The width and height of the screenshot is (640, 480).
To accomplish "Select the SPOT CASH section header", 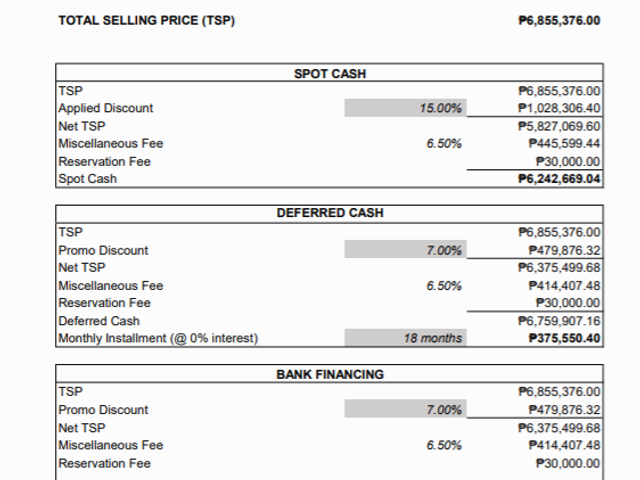I will click(x=330, y=73).
